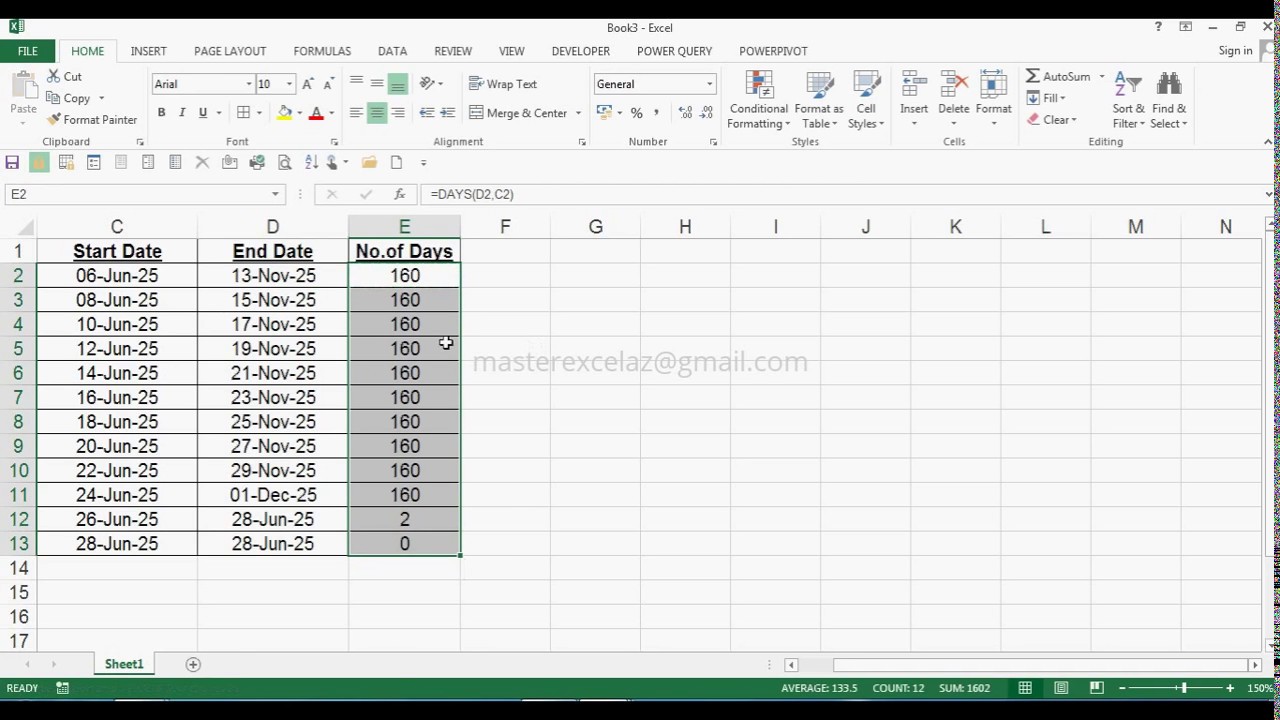Select column E header

pos(404,227)
